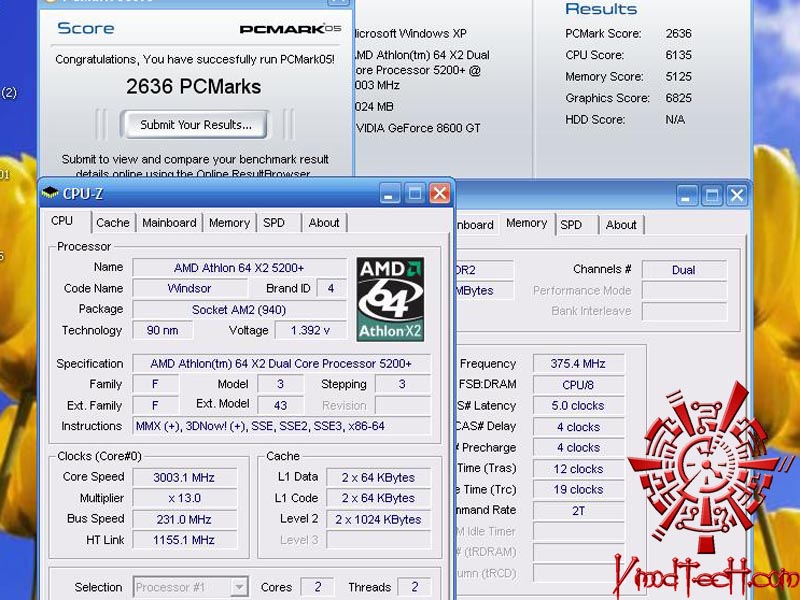
Task: Click the Multiplier value x 13.0
Action: (185, 498)
